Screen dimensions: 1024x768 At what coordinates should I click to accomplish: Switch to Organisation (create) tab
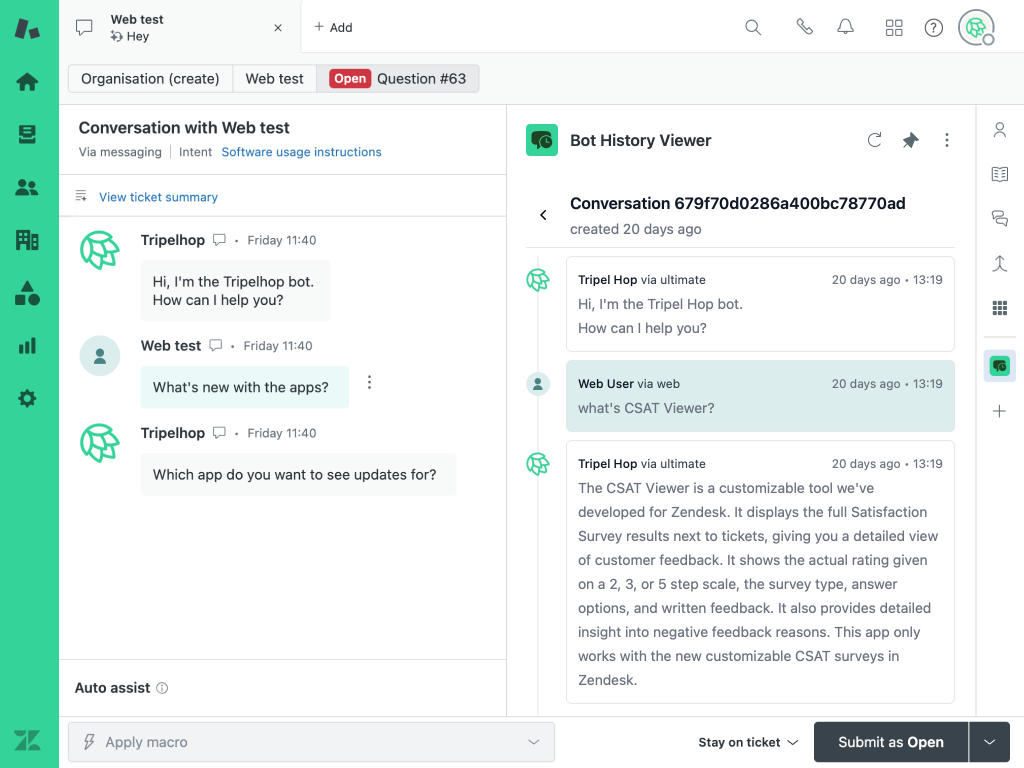click(150, 79)
